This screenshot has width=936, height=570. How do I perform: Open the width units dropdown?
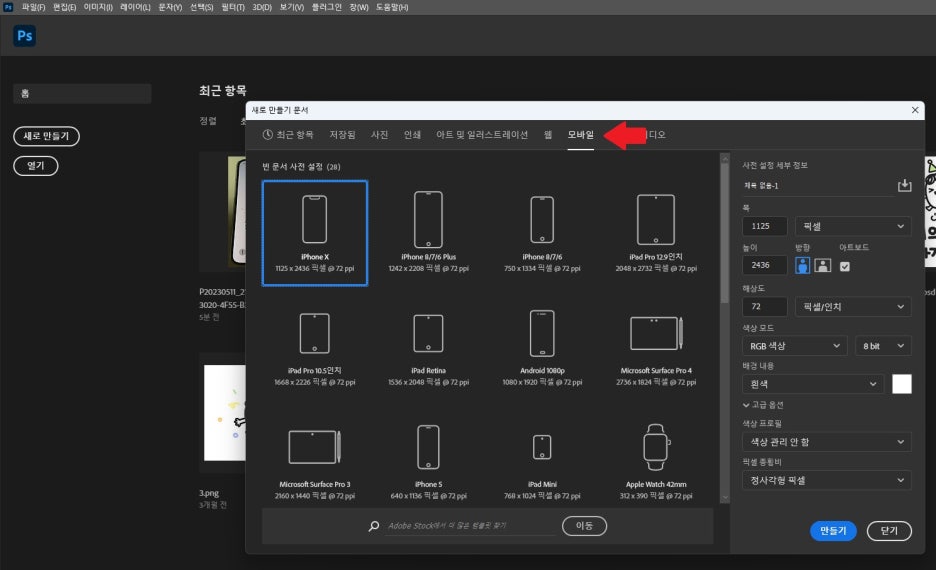[x=853, y=226]
